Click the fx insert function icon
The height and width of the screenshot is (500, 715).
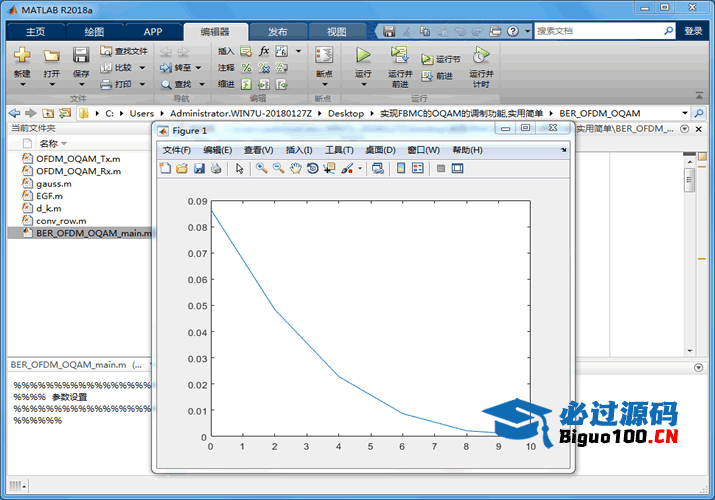point(264,51)
